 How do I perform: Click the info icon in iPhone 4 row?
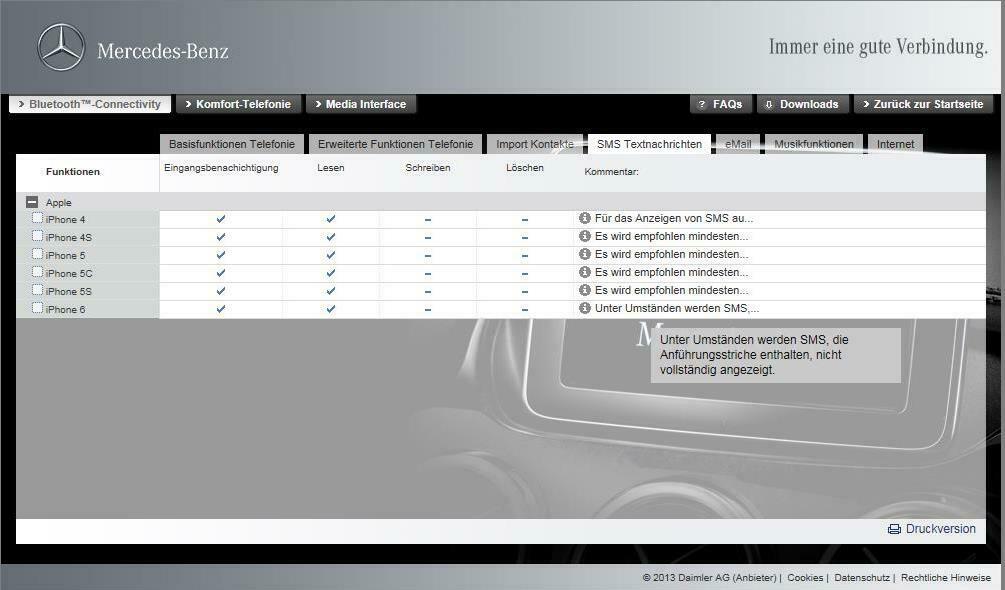pyautogui.click(x=585, y=218)
